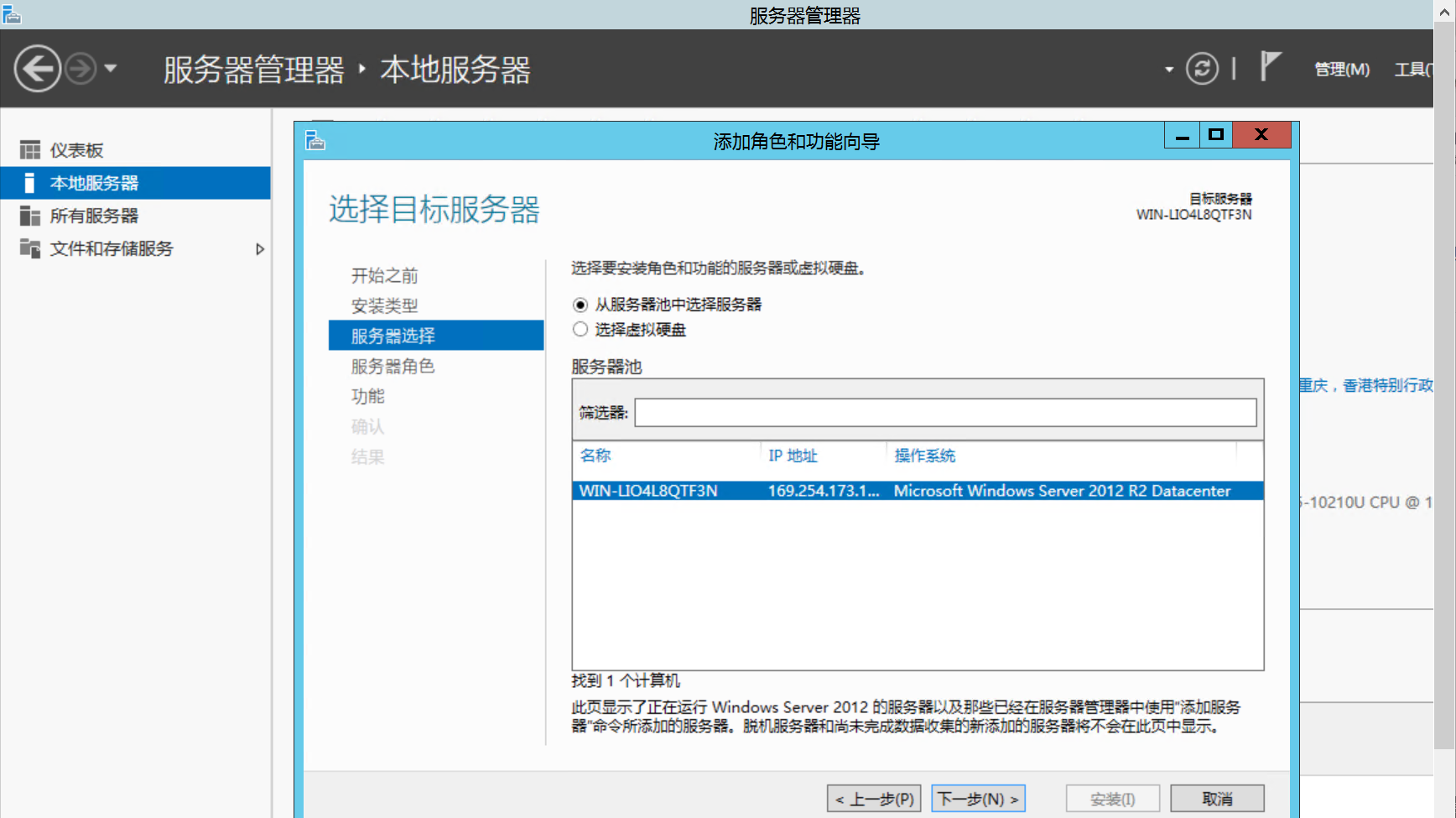The width and height of the screenshot is (1456, 818).
Task: Open the 管理(M) menu
Action: 1342,70
